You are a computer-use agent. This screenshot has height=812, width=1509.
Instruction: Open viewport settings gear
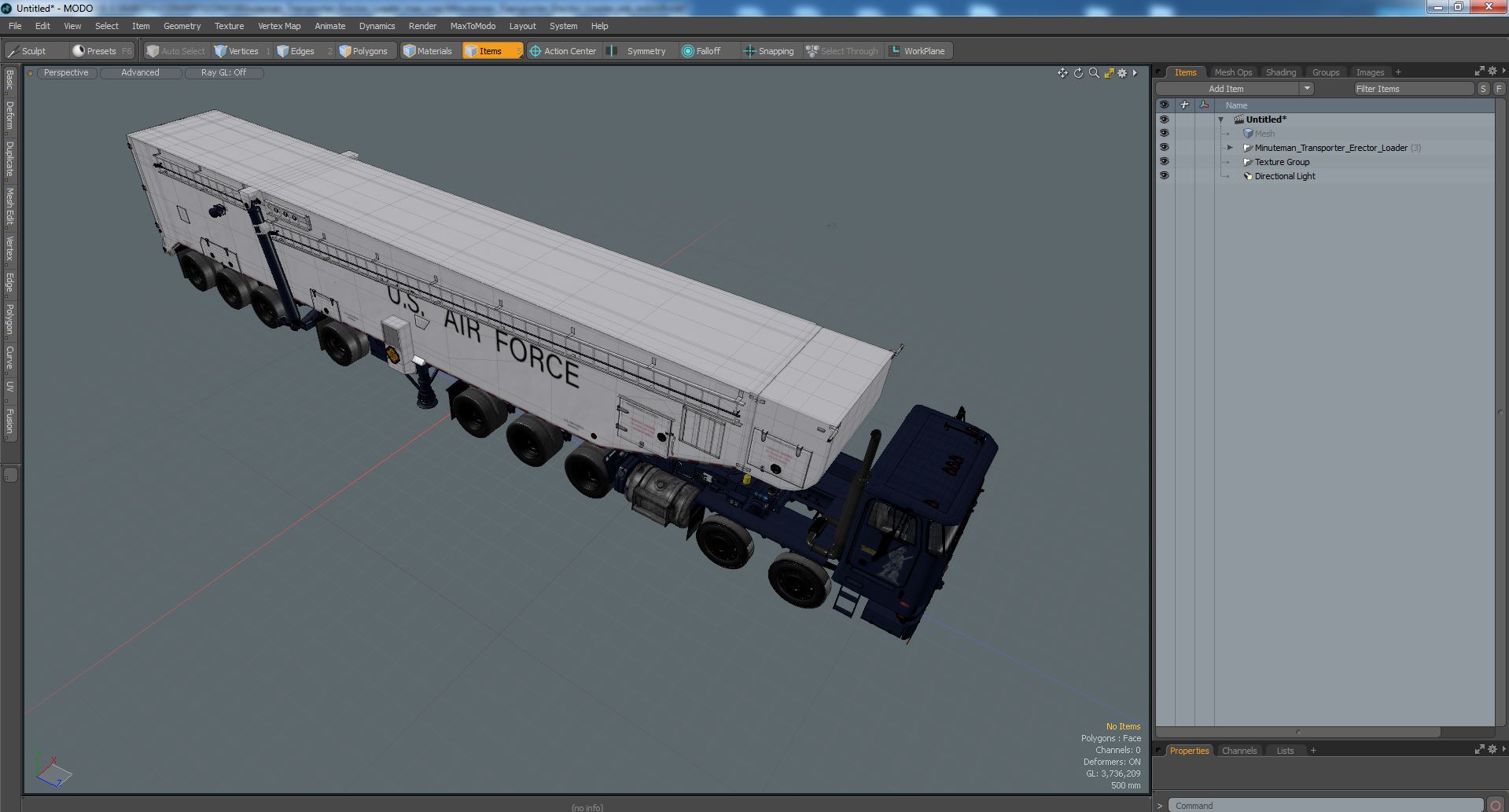click(x=1123, y=73)
